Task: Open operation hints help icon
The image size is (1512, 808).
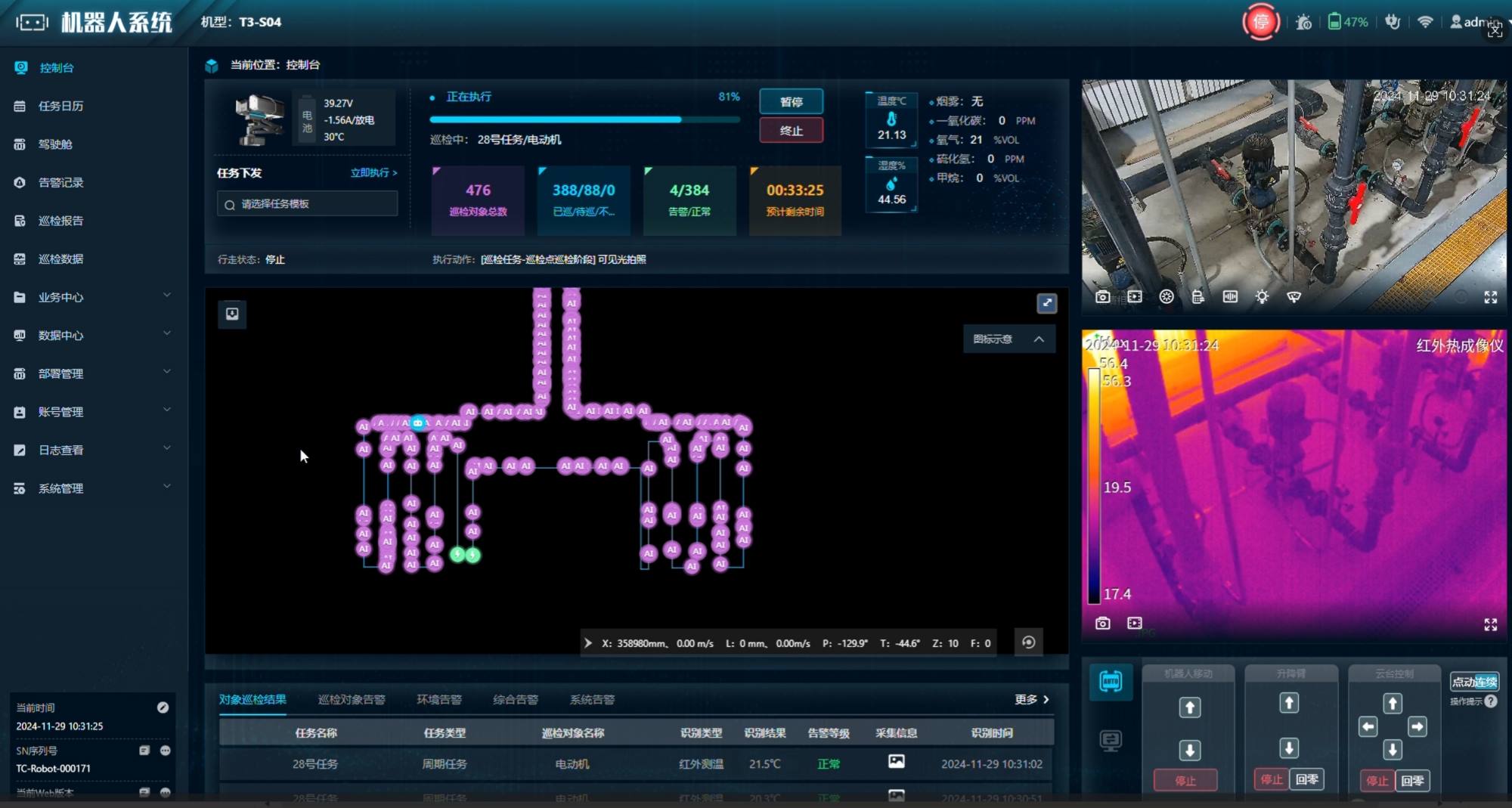Action: (1491, 701)
